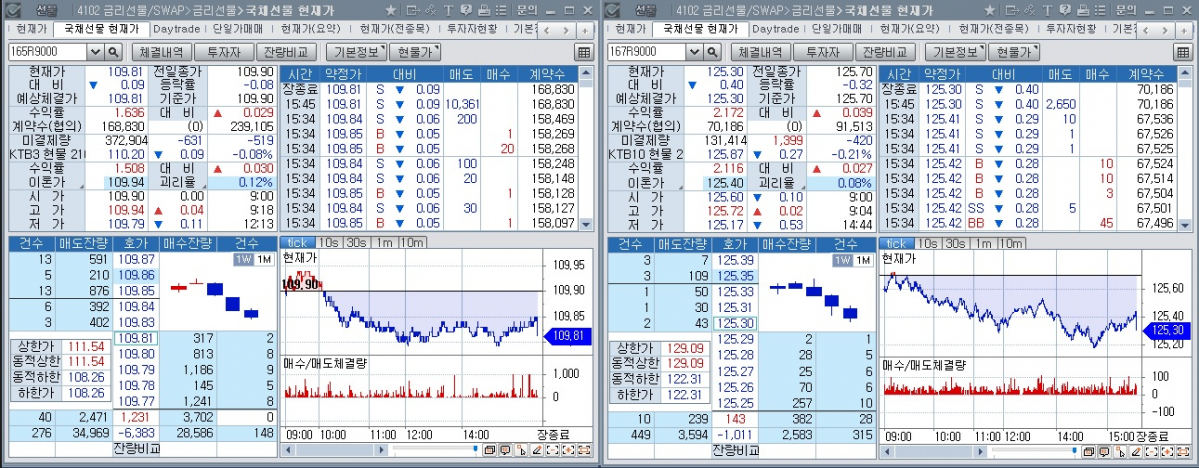
Task: Click the grid layout icon in right window toolbar
Action: pos(1181,52)
